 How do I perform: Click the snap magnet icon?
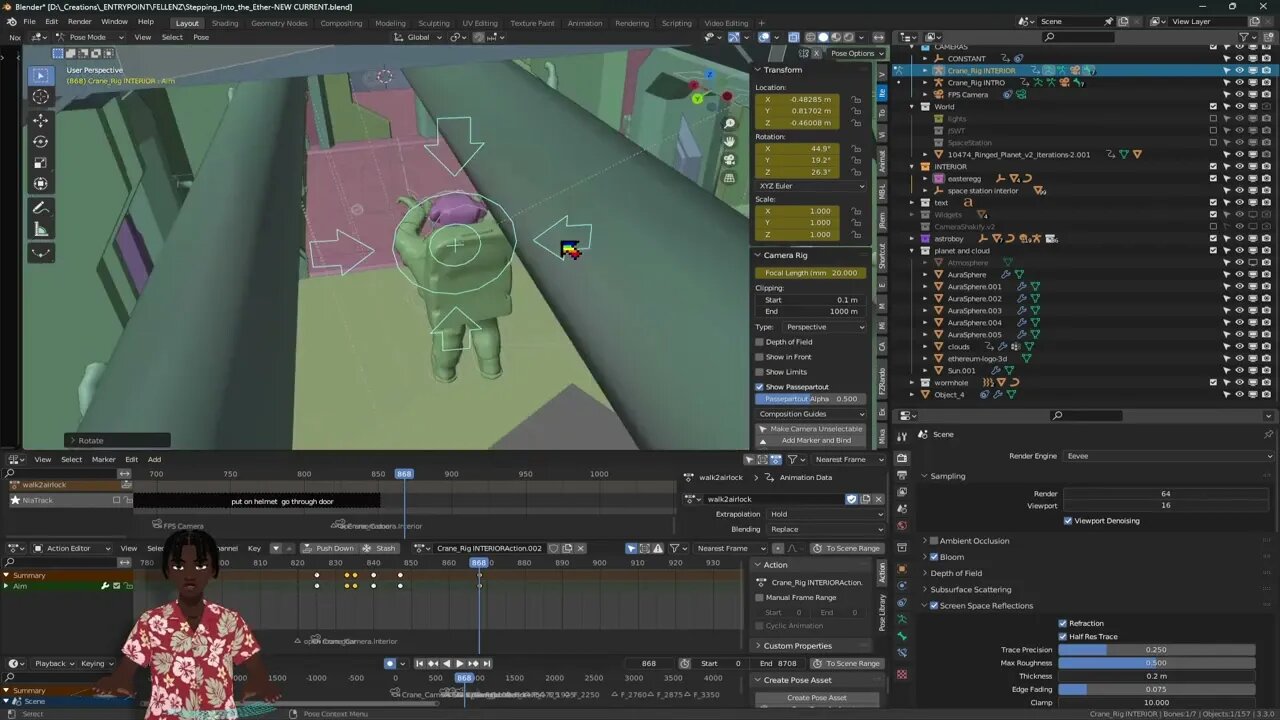[477, 37]
